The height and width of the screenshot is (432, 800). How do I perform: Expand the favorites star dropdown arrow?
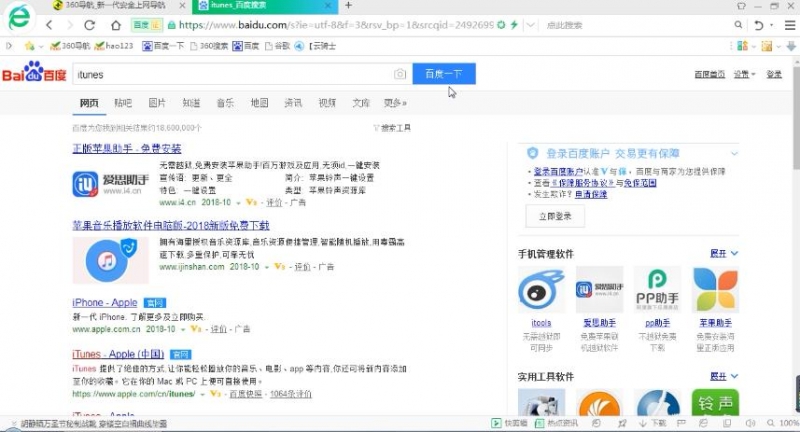tap(41, 47)
